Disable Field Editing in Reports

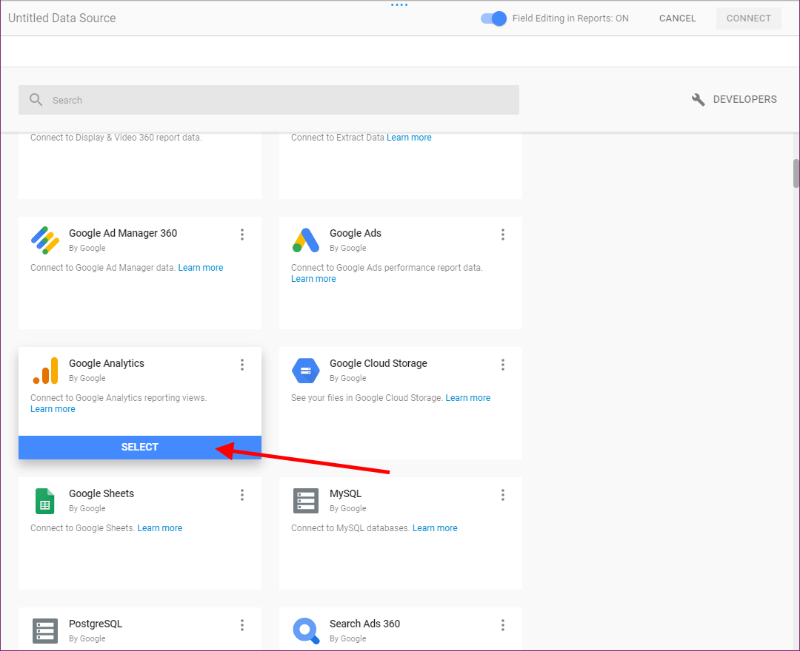491,18
